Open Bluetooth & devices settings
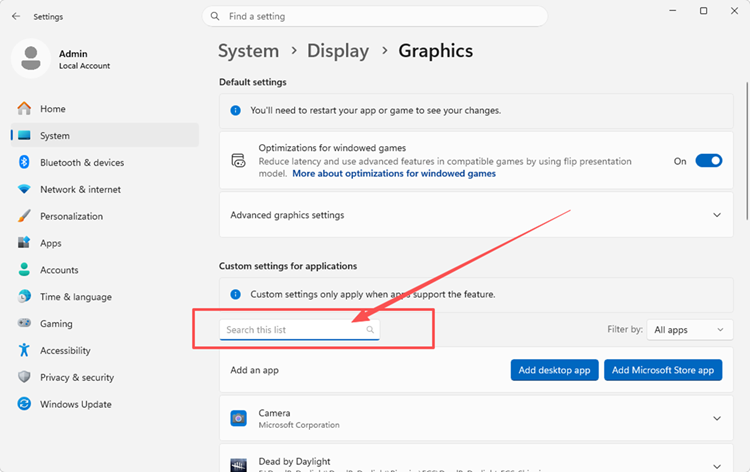This screenshot has width=750, height=472. point(105,162)
